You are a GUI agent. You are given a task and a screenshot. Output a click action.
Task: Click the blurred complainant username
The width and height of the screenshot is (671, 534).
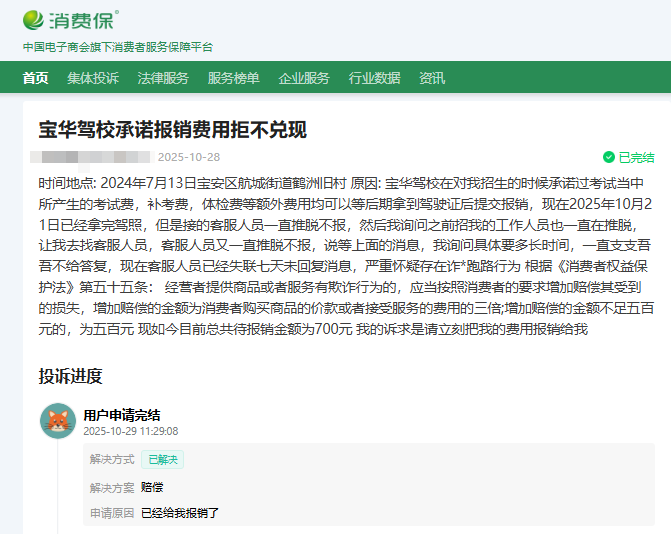(90, 157)
